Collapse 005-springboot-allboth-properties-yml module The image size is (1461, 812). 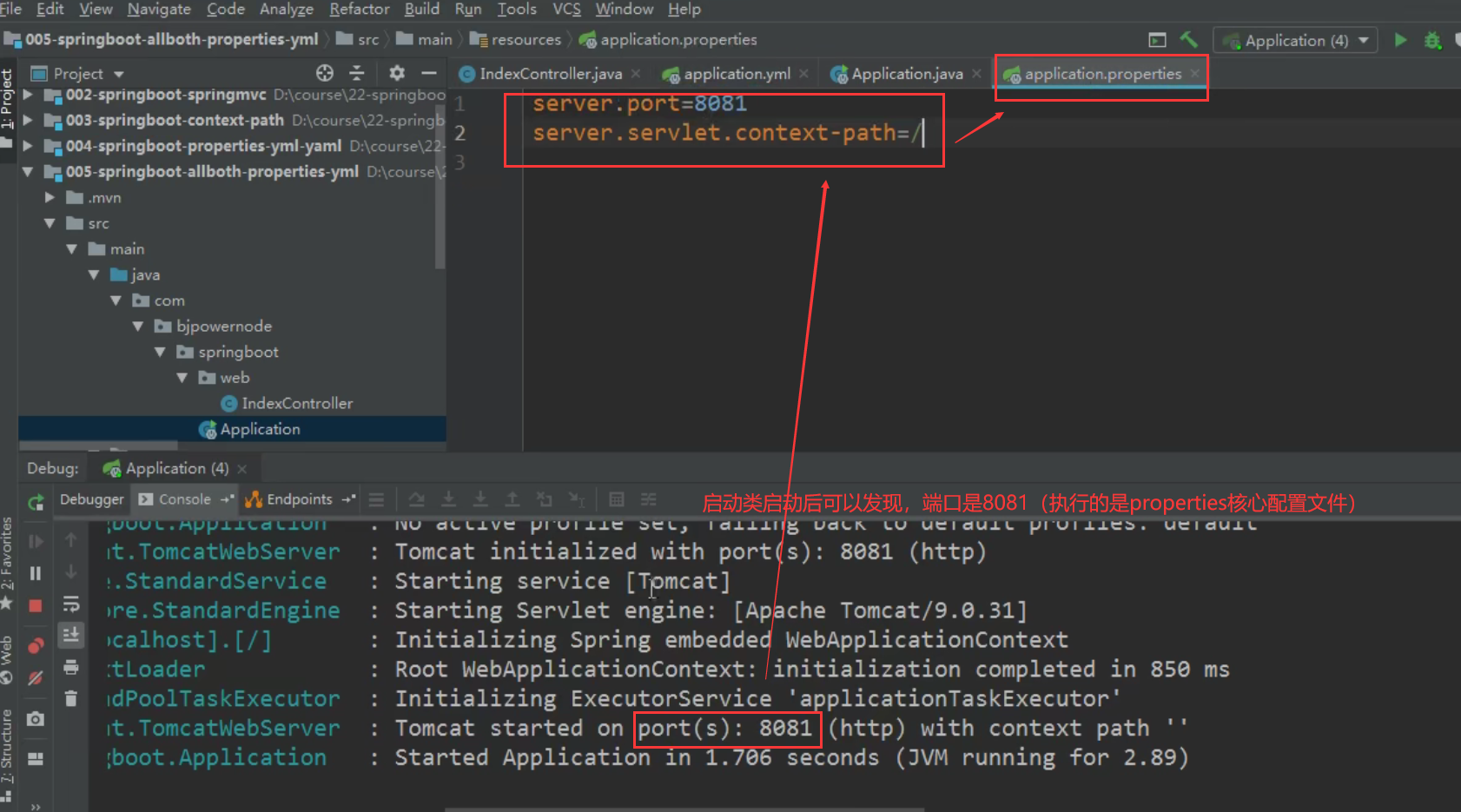click(x=28, y=172)
